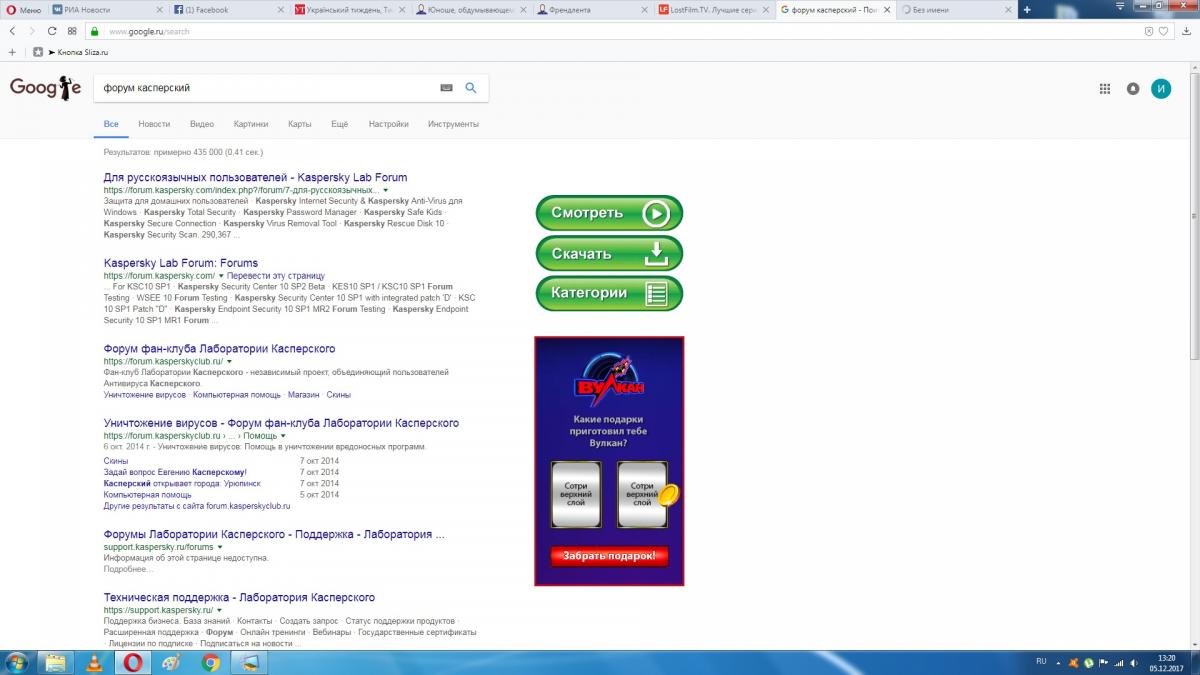Click the blue magnifier search icon

click(x=472, y=88)
